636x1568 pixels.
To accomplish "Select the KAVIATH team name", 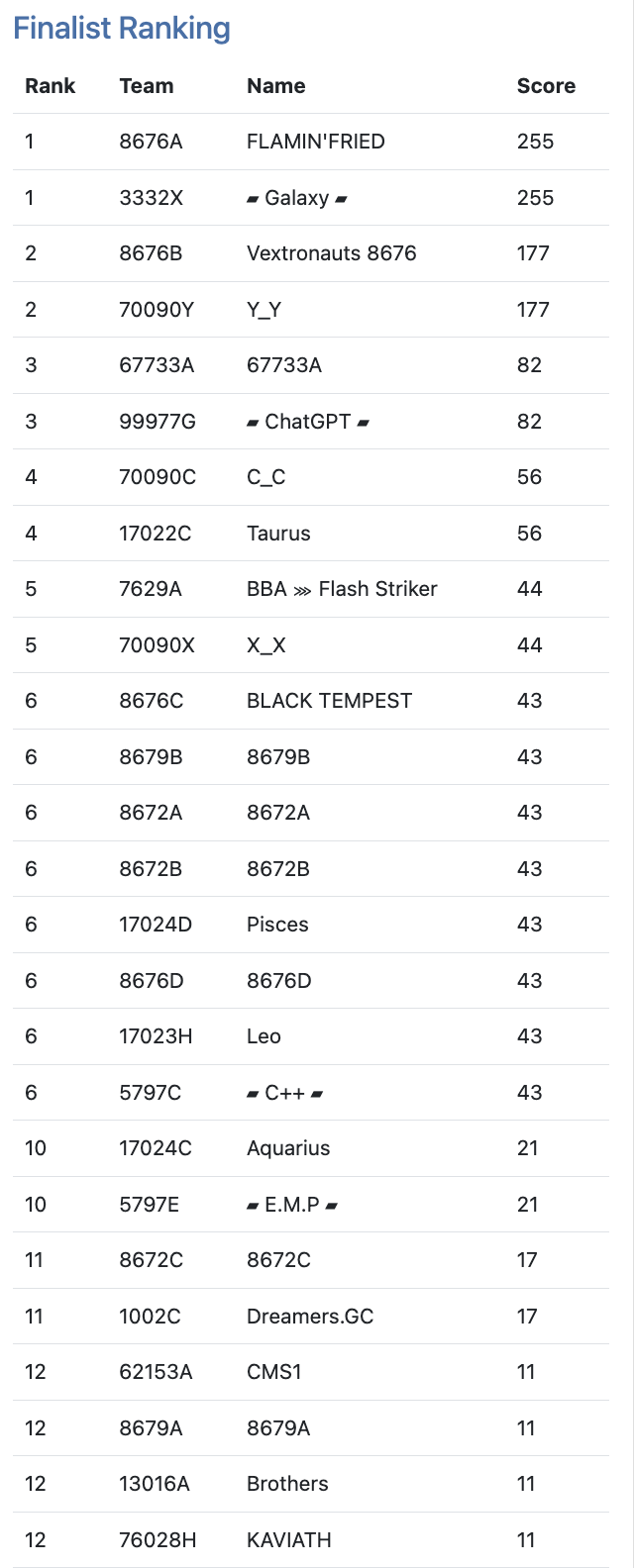I will tap(288, 1540).
